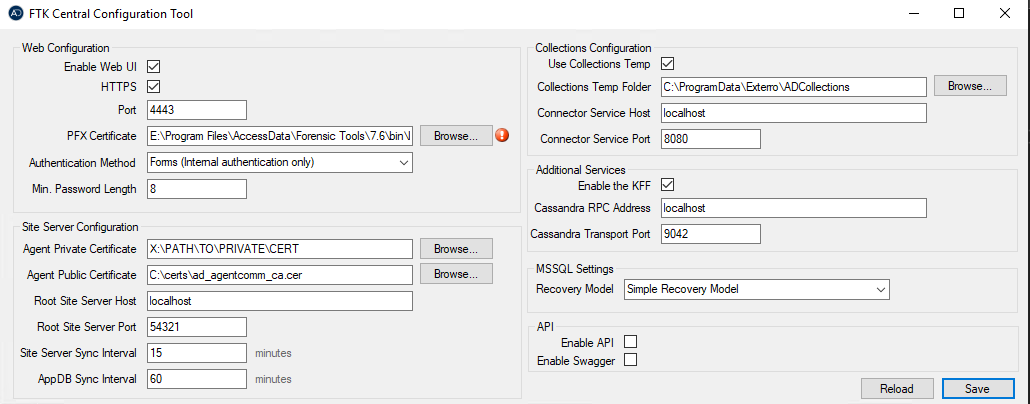Click the Collections Temp Folder path field
This screenshot has width=1030, height=404.
tap(794, 86)
